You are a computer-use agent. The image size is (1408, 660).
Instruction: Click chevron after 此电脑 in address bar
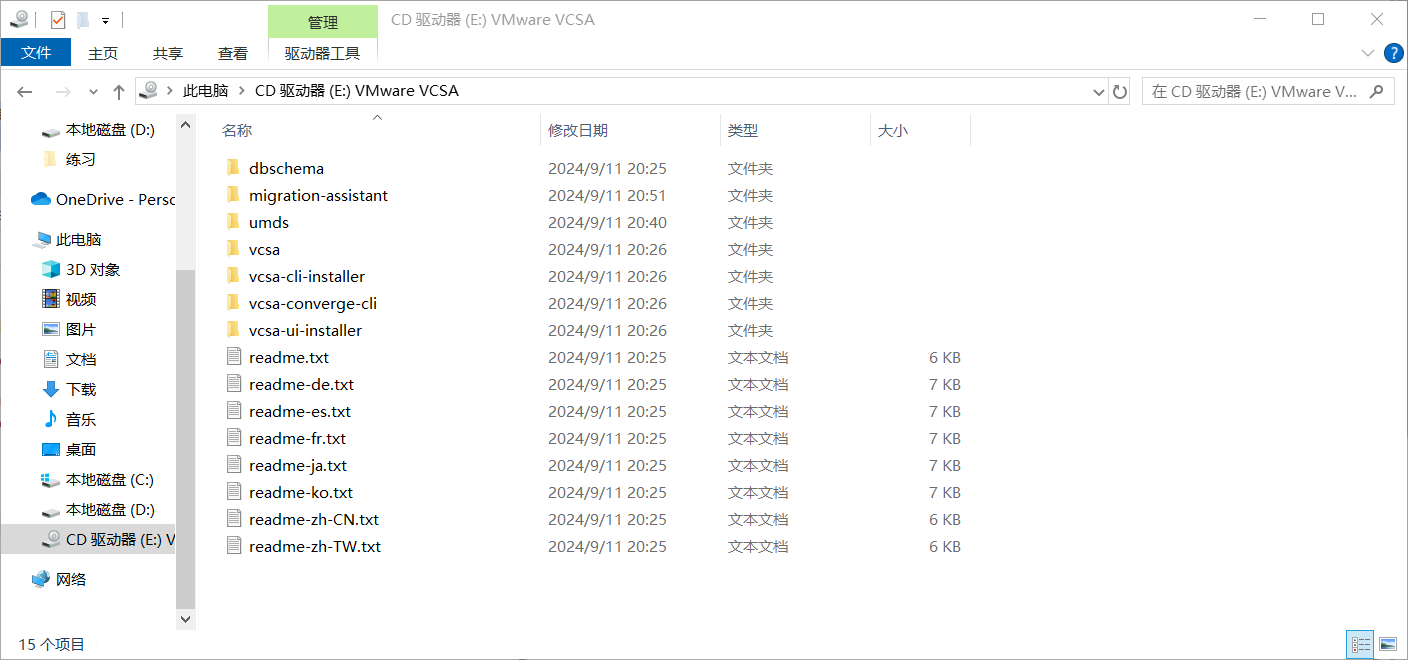click(241, 91)
